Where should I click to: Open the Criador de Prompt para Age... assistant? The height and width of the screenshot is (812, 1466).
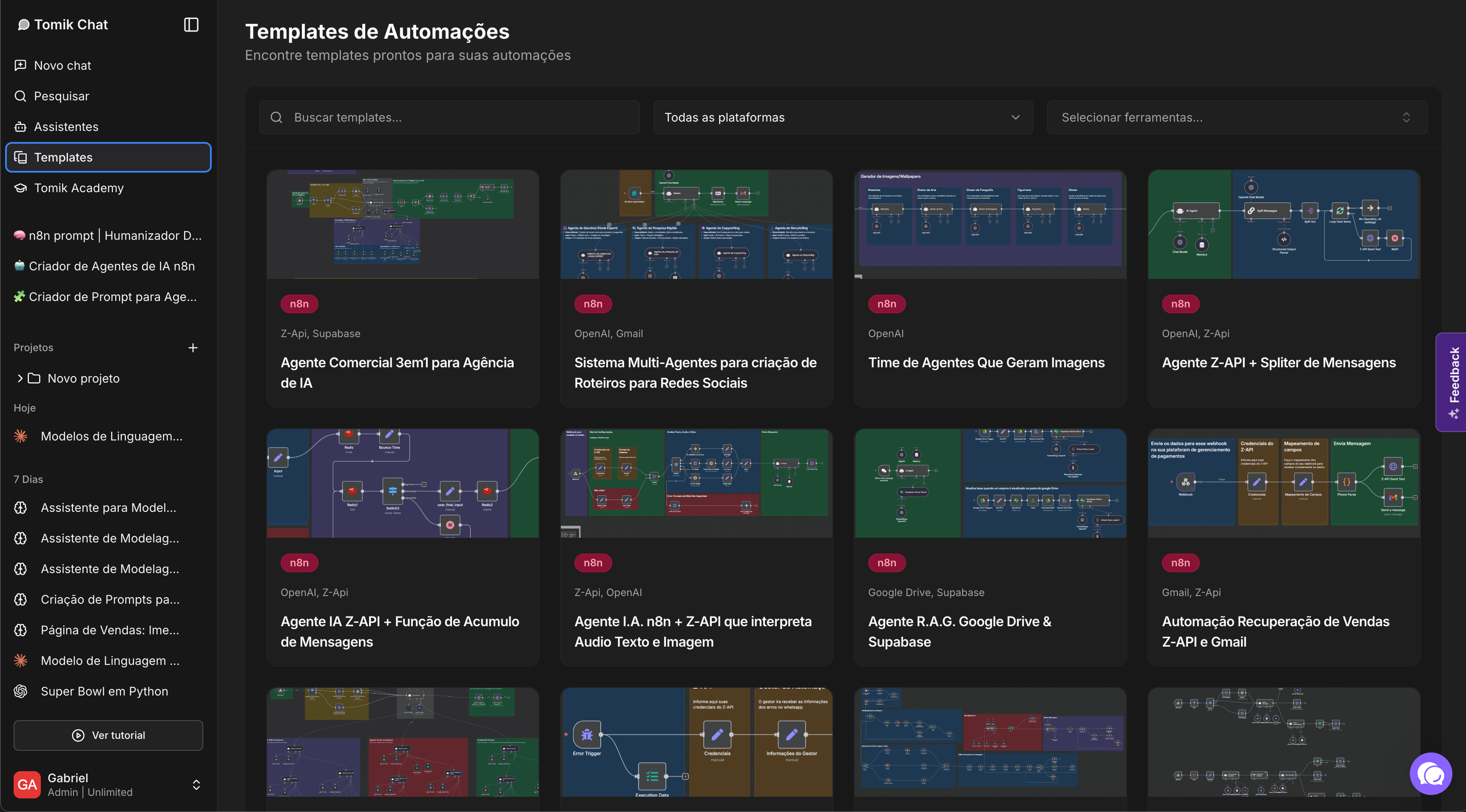tap(108, 296)
